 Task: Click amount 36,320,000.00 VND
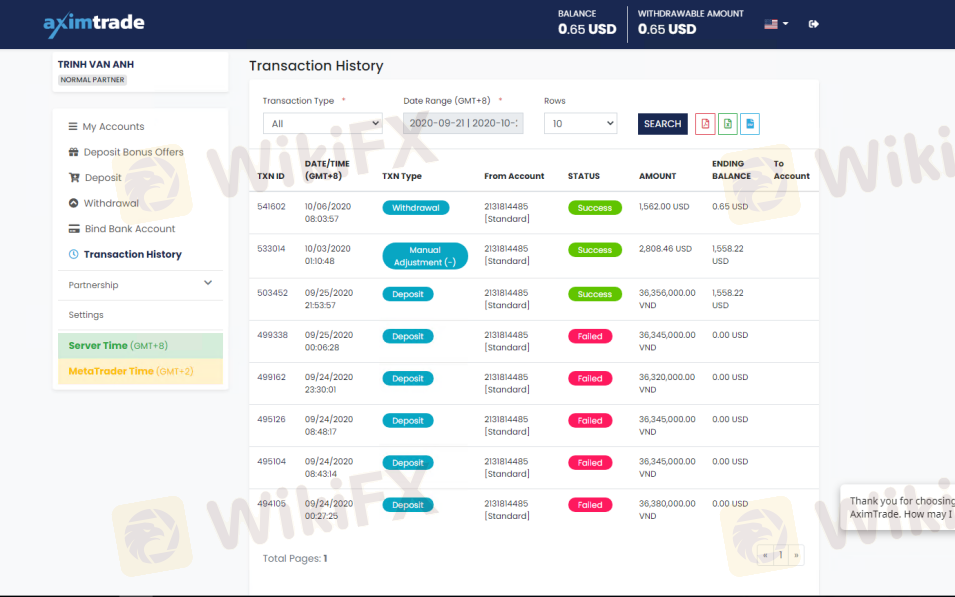667,383
